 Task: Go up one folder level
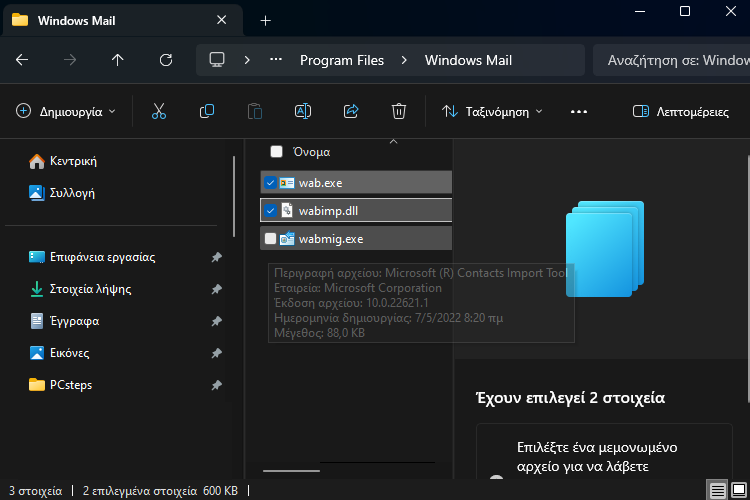(118, 60)
